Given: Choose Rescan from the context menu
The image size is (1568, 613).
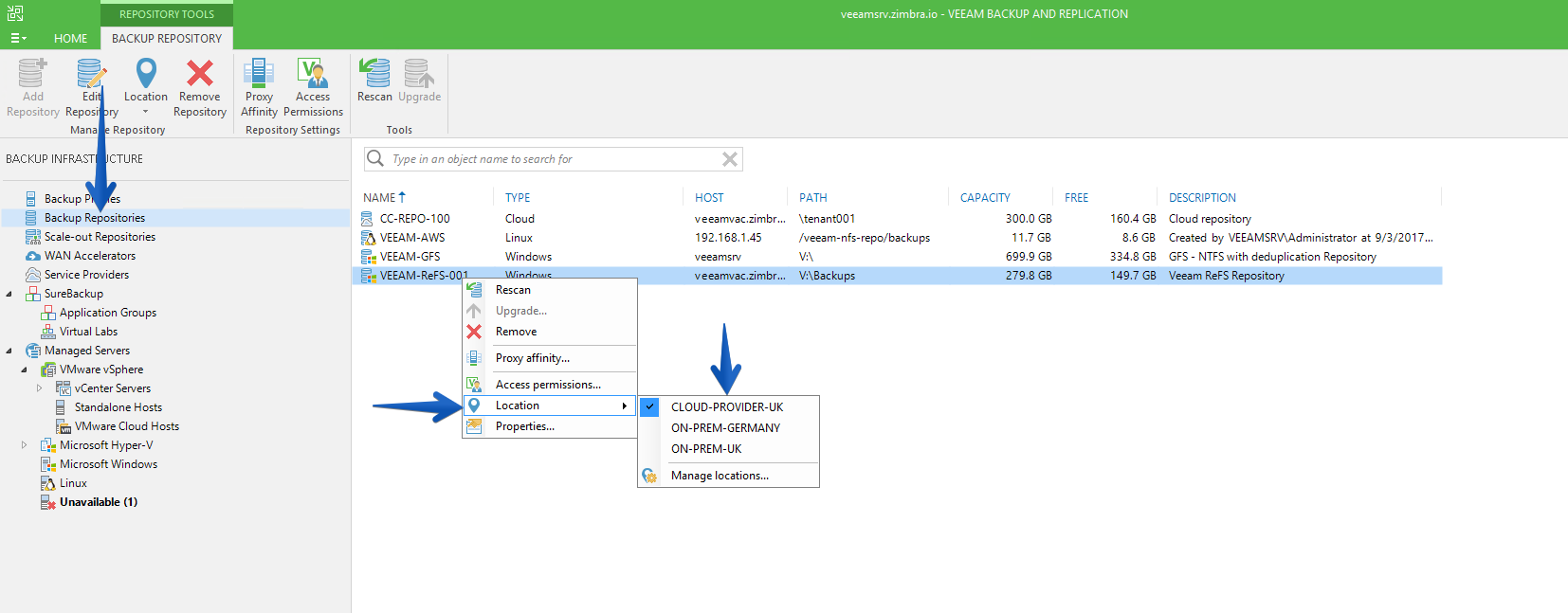Looking at the screenshot, I should pyautogui.click(x=513, y=290).
